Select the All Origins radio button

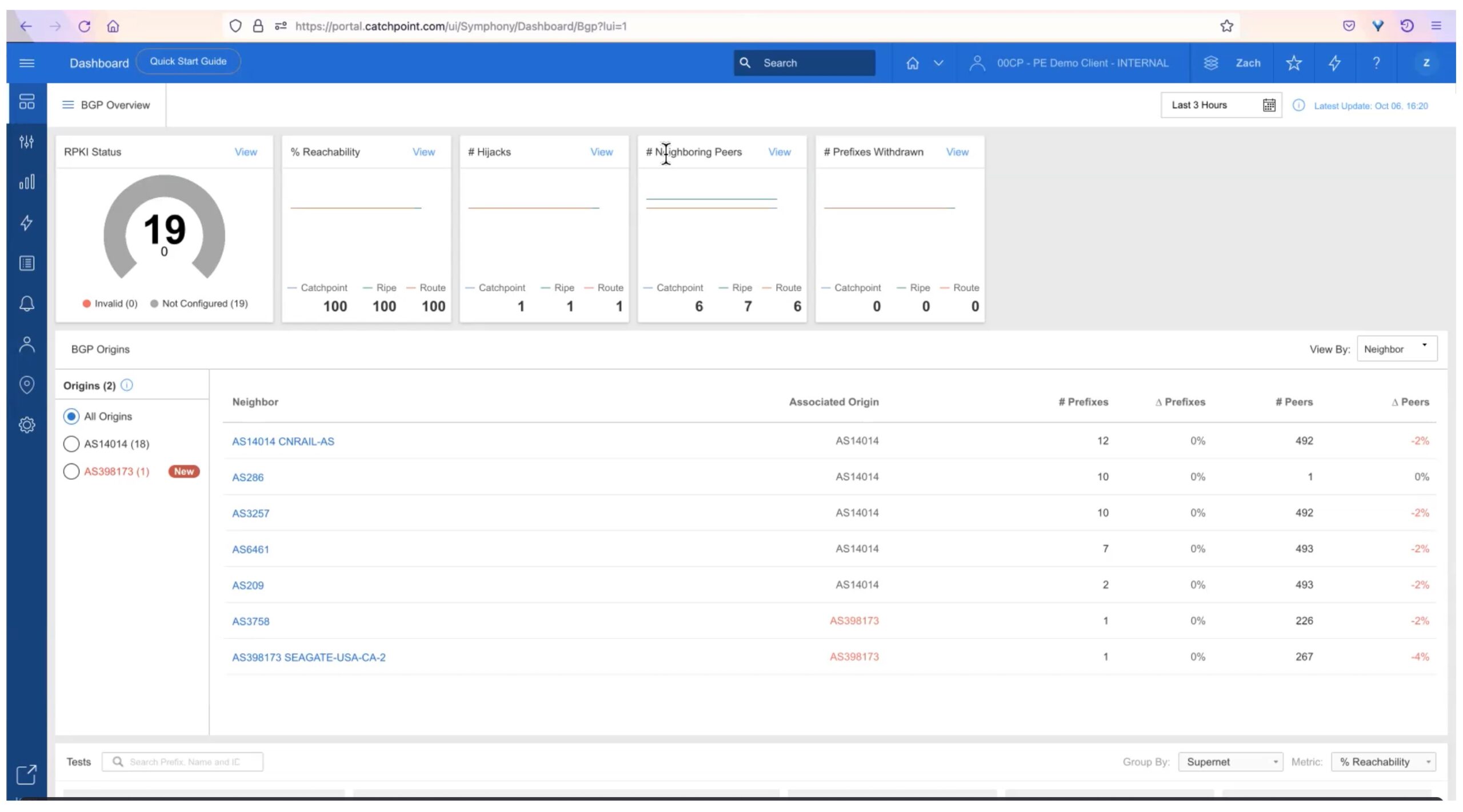(71, 417)
